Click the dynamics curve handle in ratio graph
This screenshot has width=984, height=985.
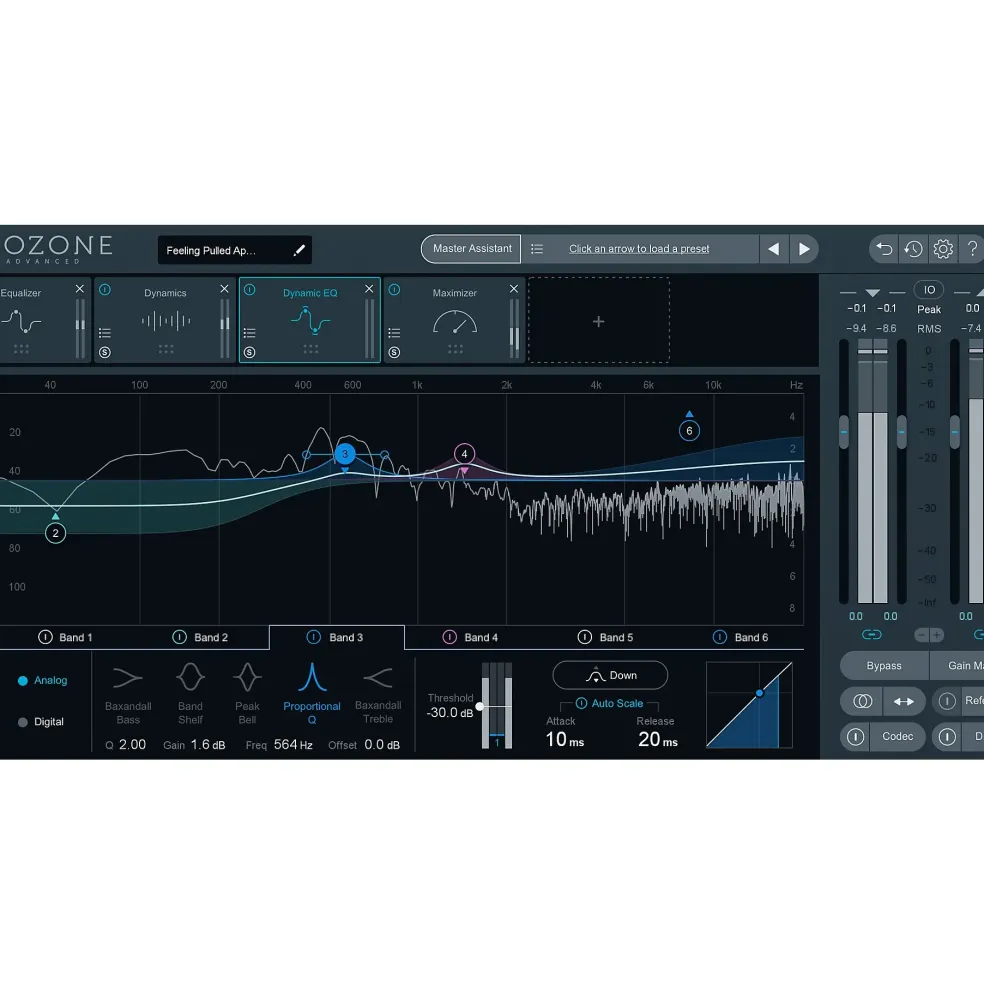(759, 693)
